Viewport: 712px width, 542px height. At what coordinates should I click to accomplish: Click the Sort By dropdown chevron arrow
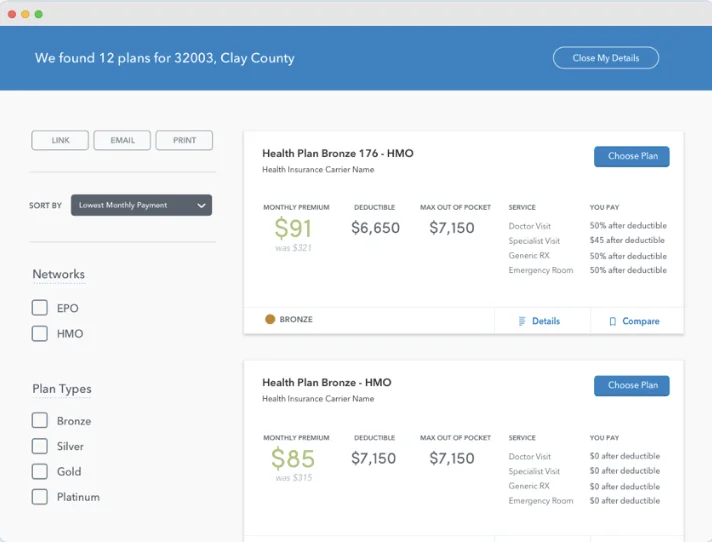point(201,206)
